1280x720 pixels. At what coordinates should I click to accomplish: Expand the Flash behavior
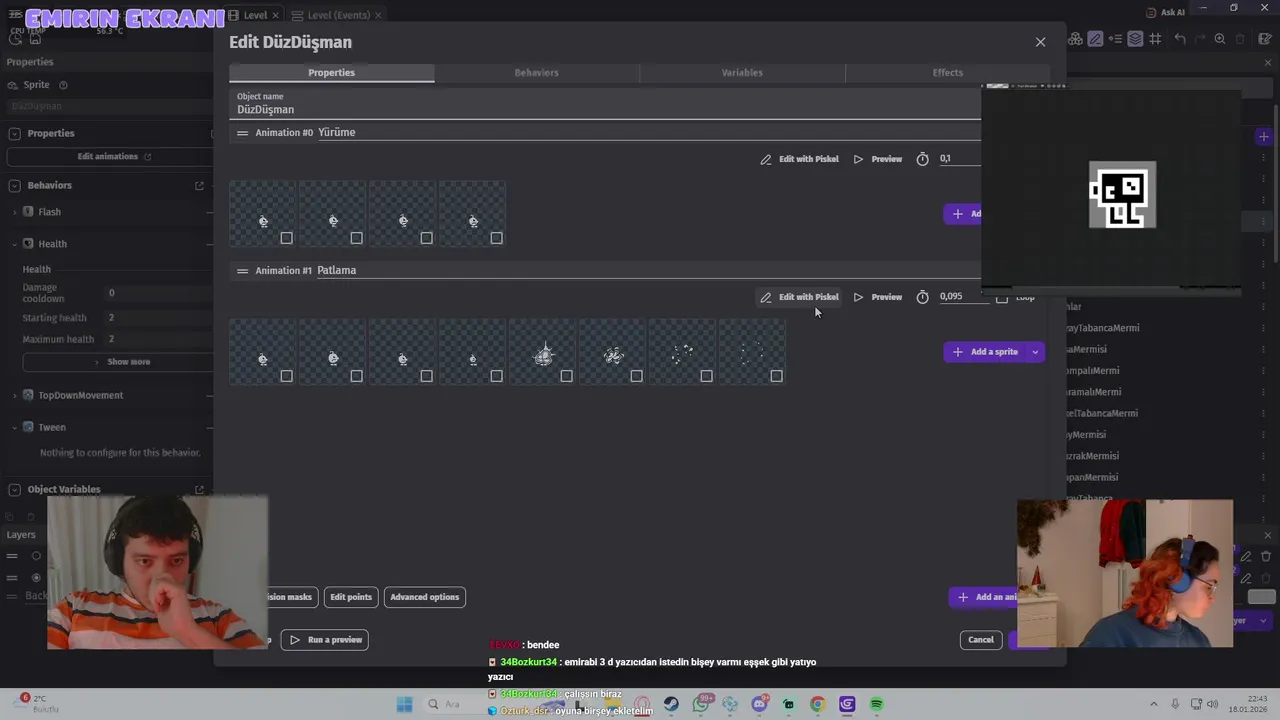coord(15,212)
